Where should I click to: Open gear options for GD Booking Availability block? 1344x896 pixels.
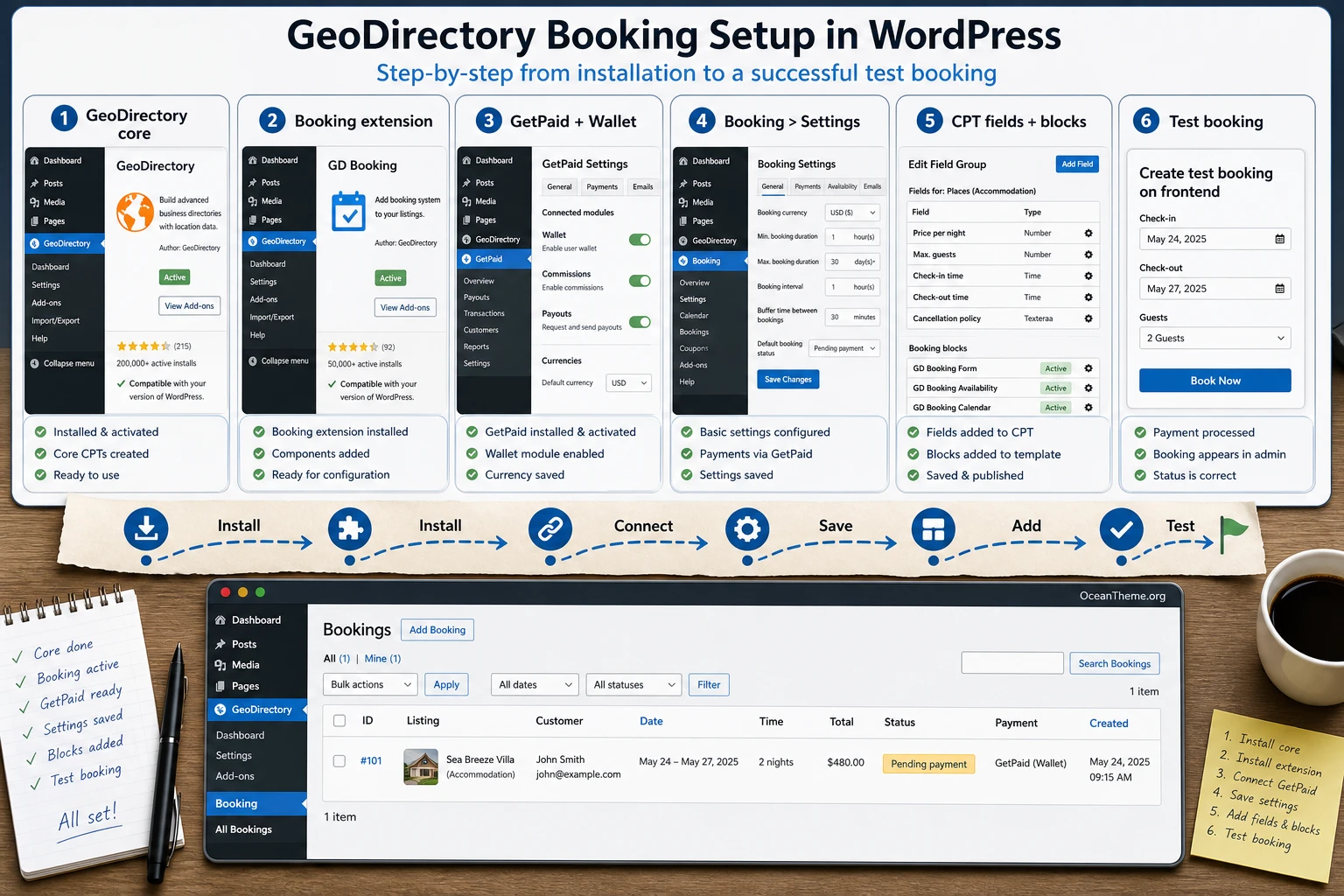click(1088, 388)
